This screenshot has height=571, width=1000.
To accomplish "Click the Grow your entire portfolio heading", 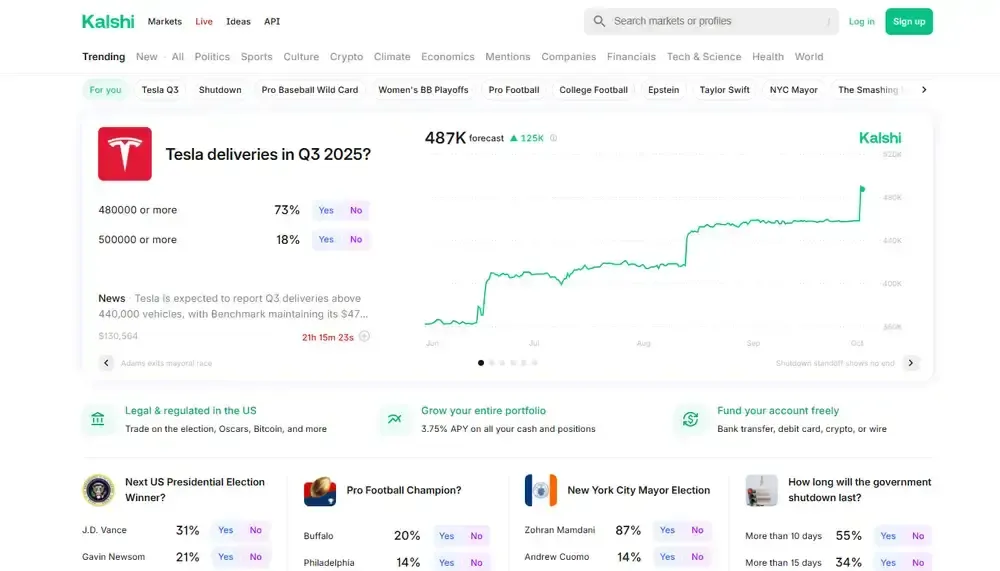I will tap(483, 411).
